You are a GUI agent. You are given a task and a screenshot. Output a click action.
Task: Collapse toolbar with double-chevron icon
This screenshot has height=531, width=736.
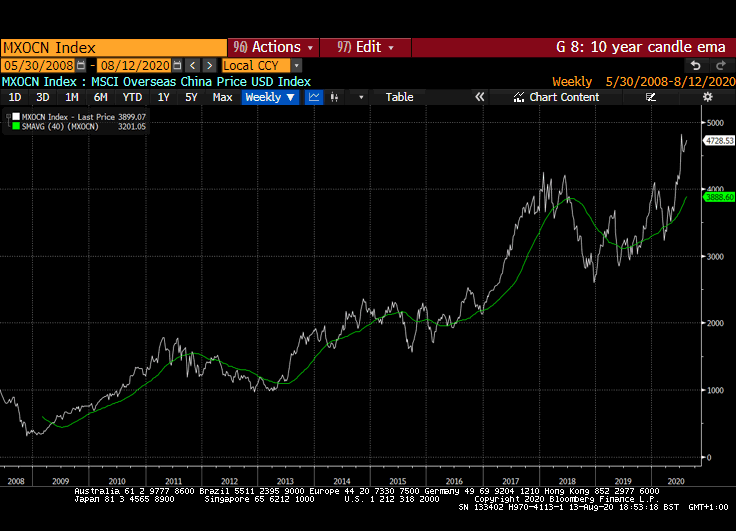pyautogui.click(x=479, y=97)
